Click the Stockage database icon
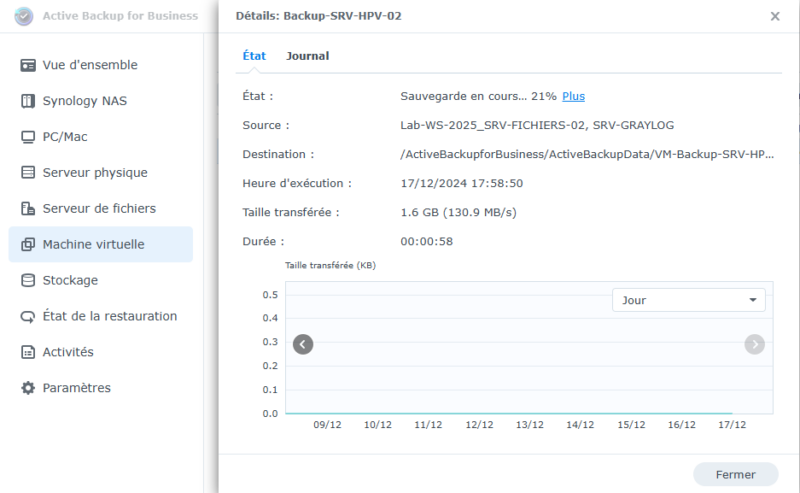 28,280
